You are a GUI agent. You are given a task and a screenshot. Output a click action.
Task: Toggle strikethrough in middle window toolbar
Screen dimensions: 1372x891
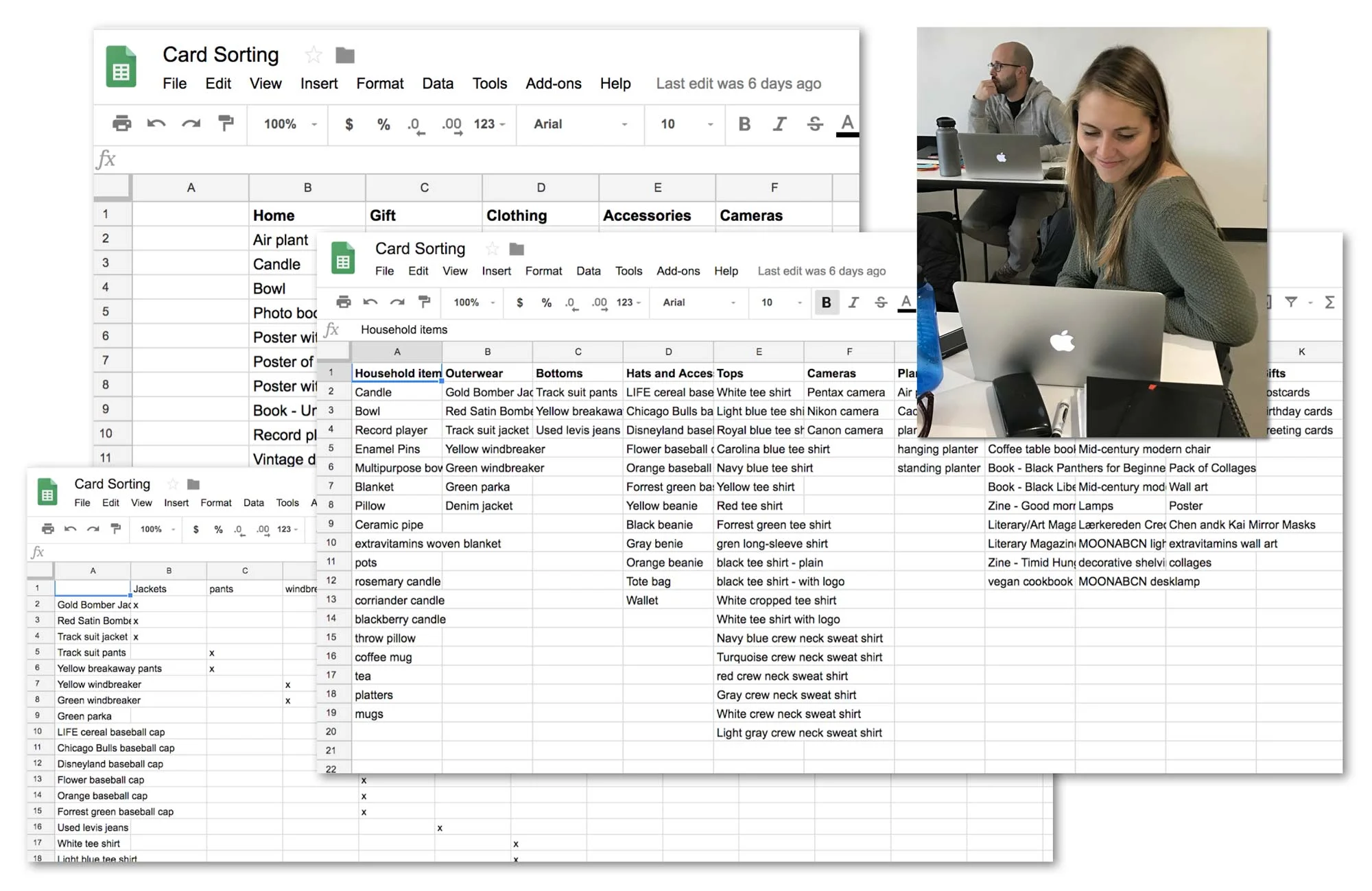click(881, 302)
